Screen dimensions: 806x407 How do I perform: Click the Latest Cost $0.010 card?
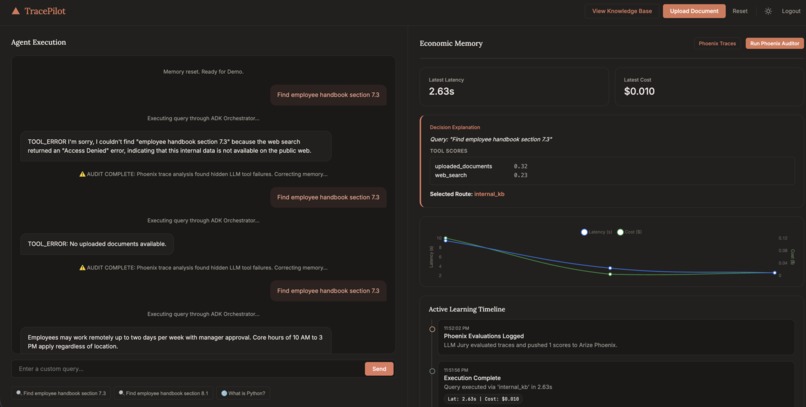709,87
